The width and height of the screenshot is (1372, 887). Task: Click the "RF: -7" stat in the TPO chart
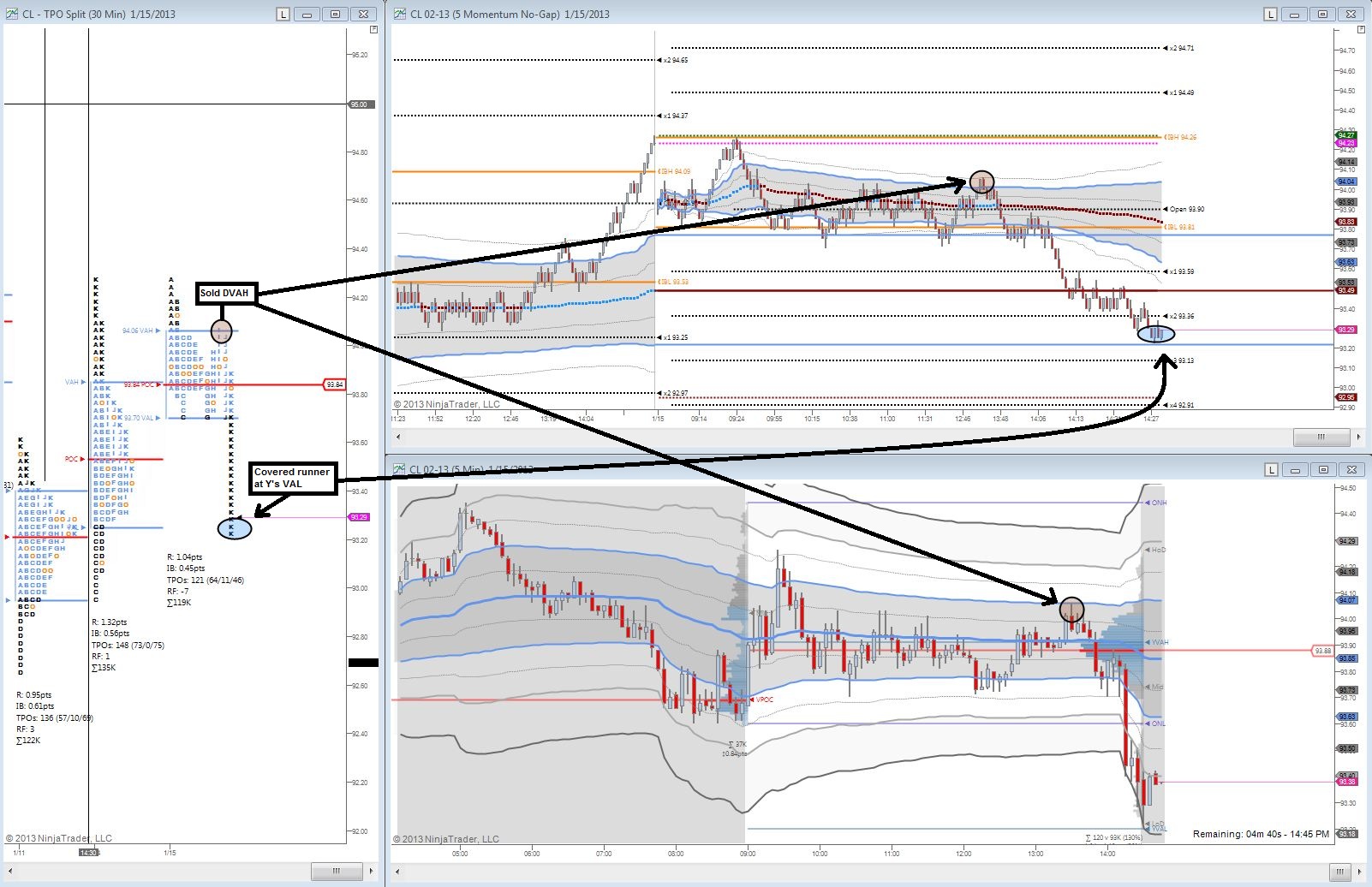177,591
